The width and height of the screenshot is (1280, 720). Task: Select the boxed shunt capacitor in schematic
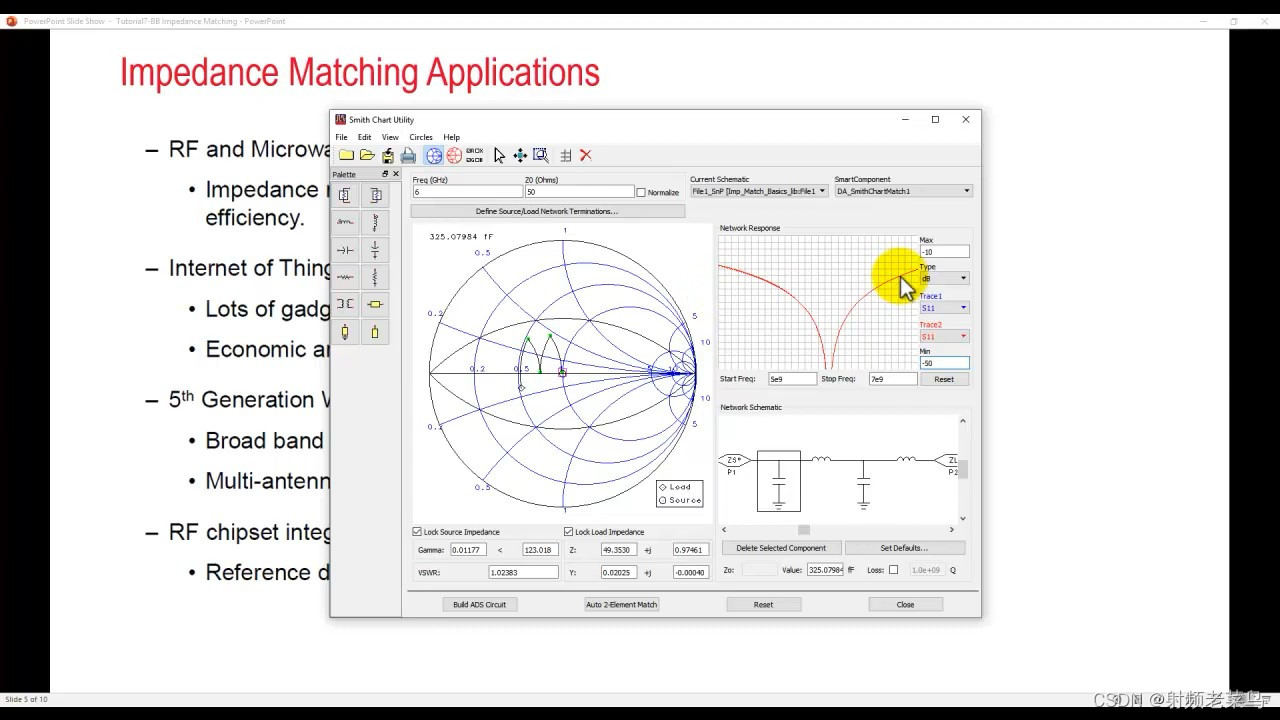click(x=779, y=481)
